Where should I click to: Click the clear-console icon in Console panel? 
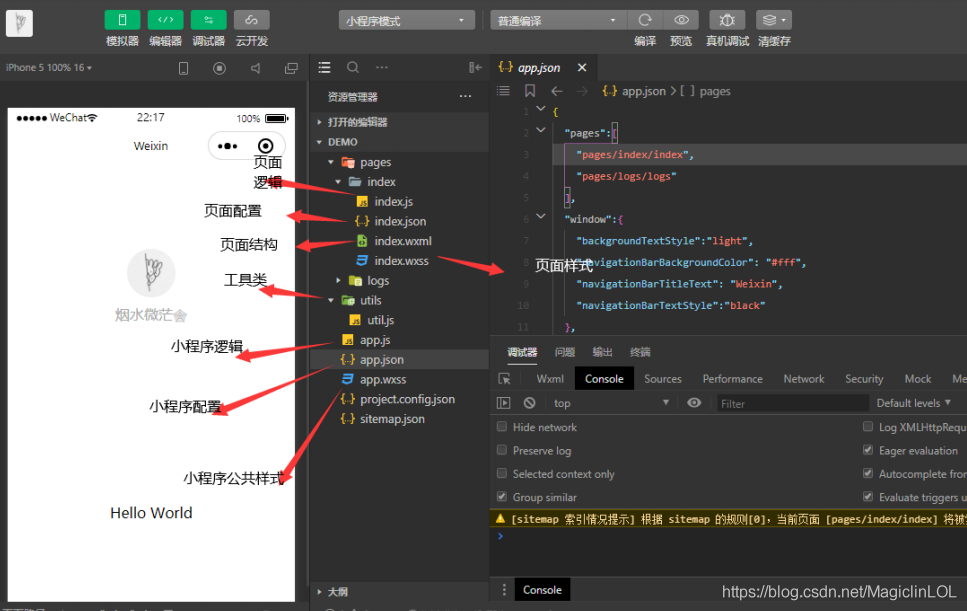click(529, 402)
